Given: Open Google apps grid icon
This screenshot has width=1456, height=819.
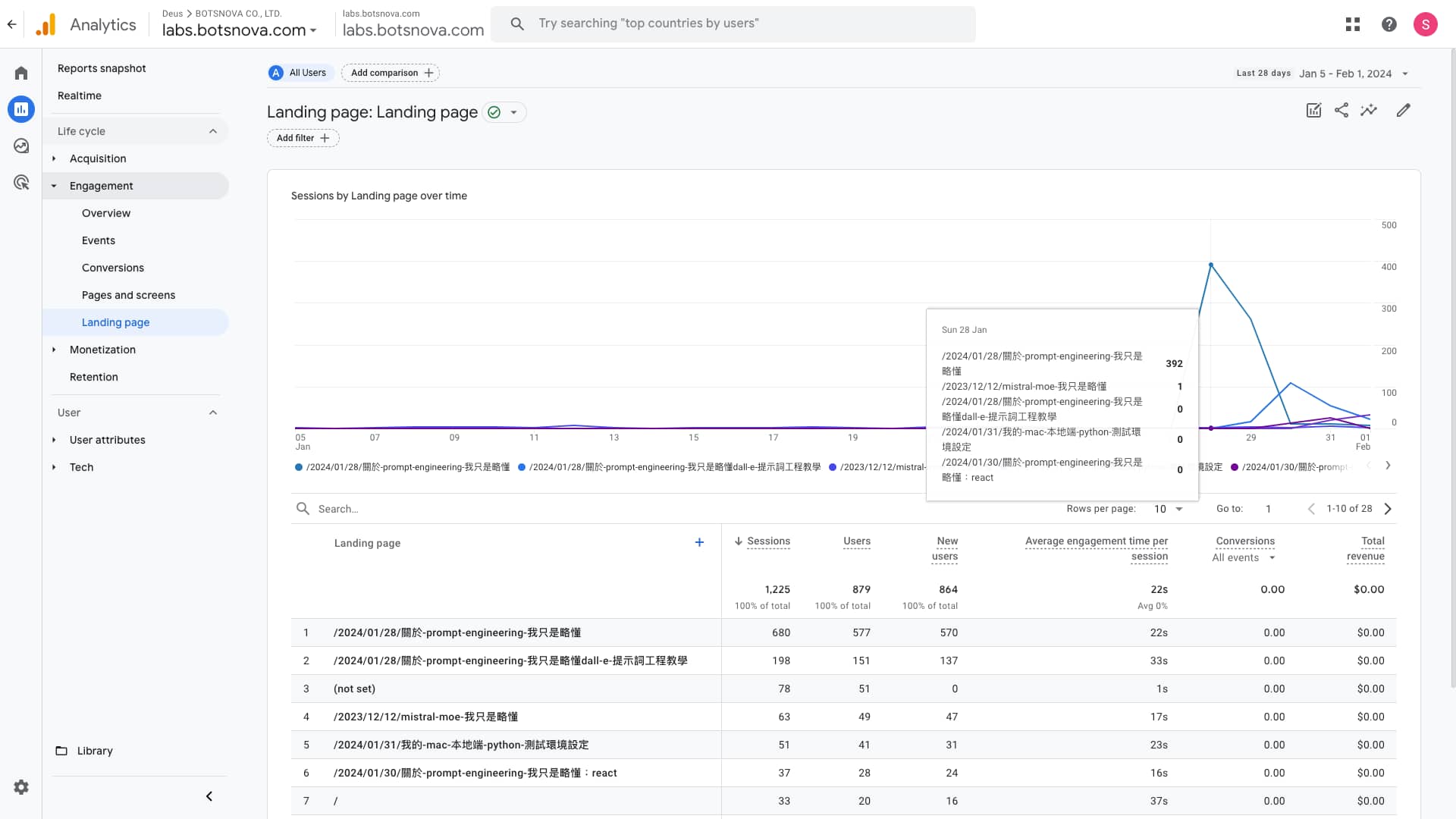Looking at the screenshot, I should [1352, 24].
